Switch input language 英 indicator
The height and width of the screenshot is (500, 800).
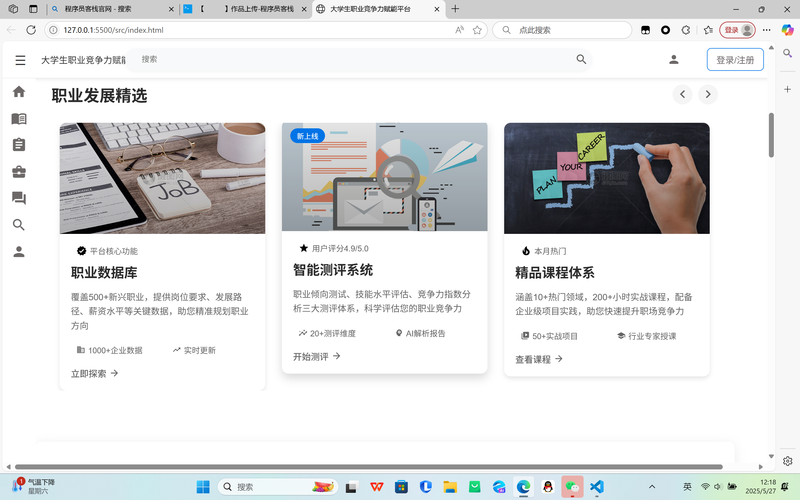pyautogui.click(x=687, y=487)
